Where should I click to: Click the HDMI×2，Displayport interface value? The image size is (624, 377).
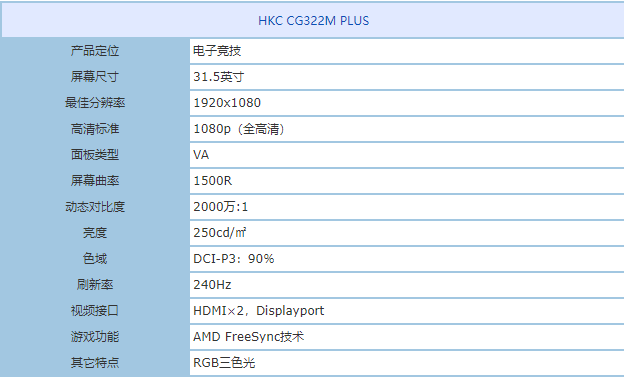click(x=259, y=311)
